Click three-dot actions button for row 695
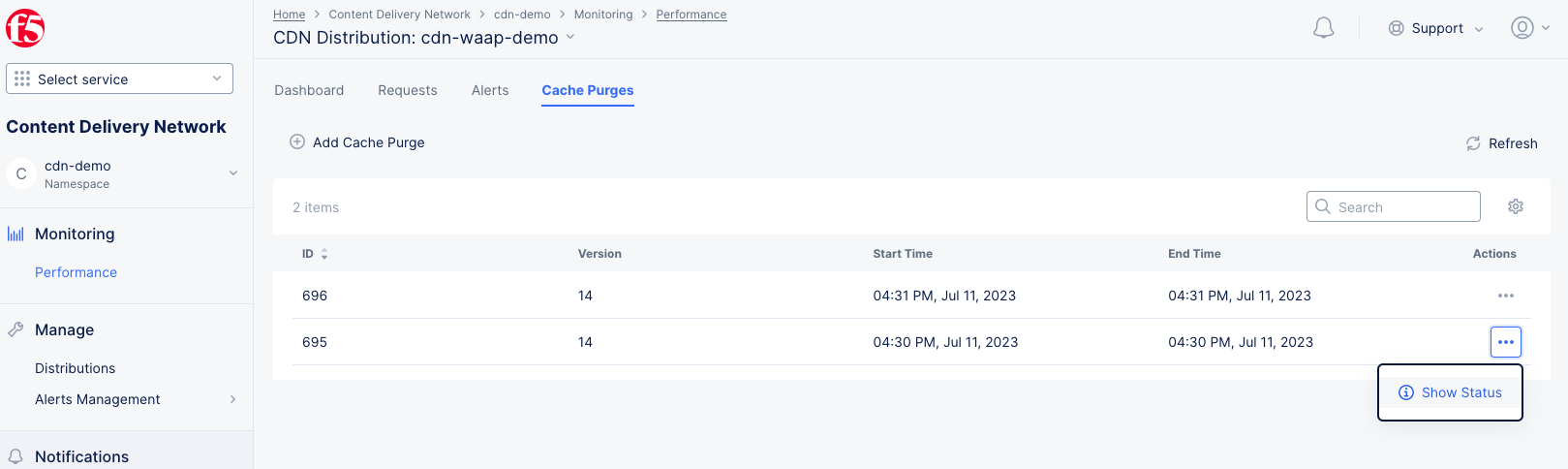 1505,342
